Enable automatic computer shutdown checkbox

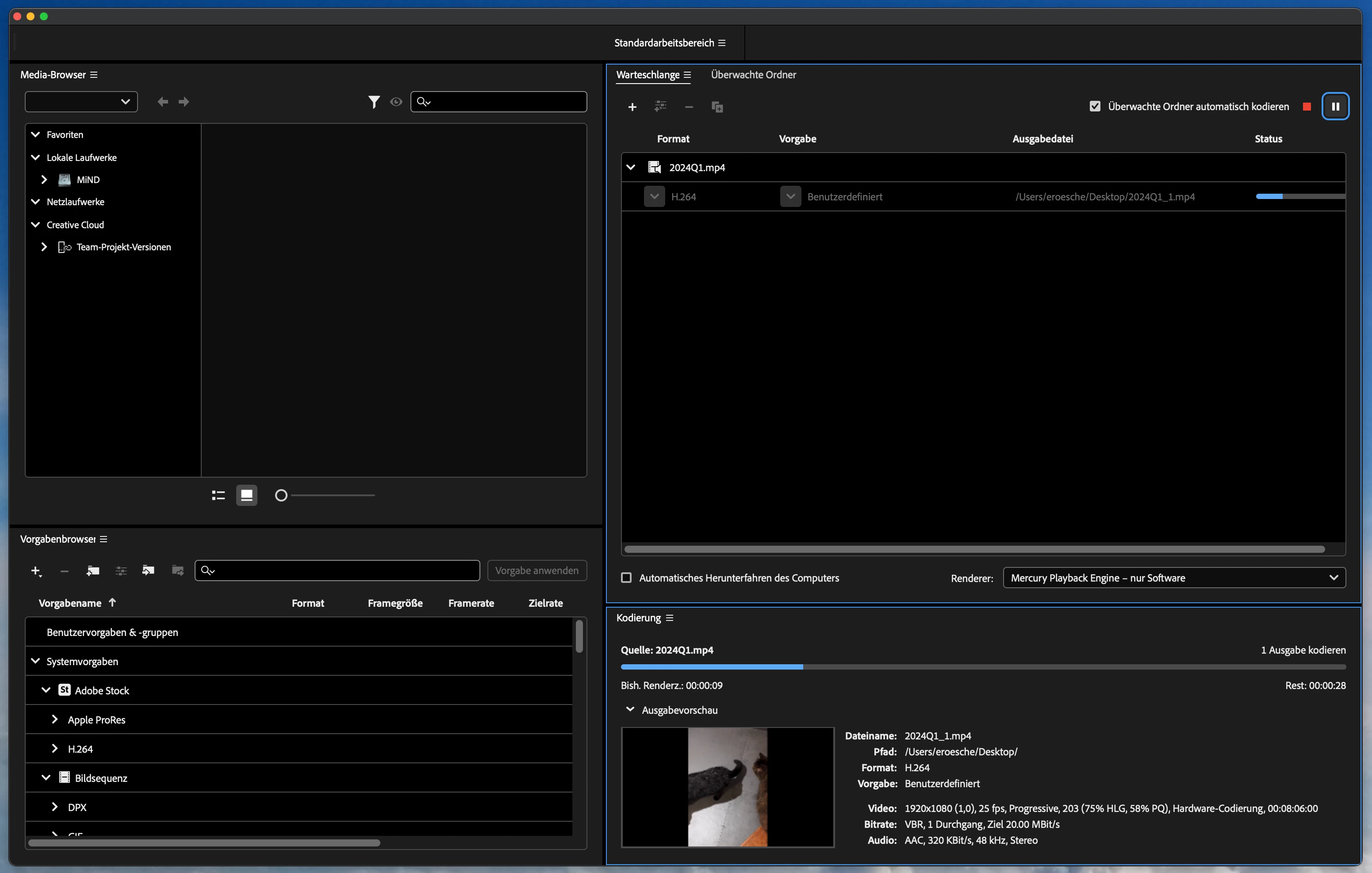[626, 578]
